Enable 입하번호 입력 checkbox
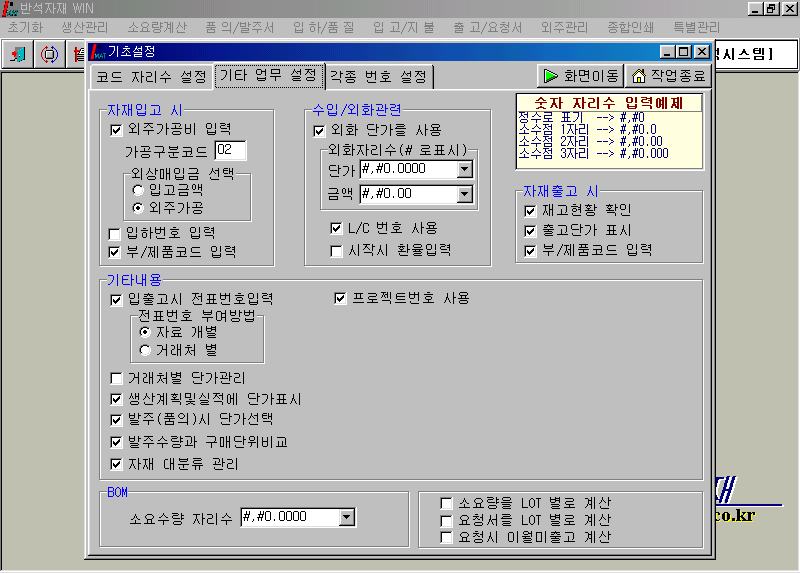The image size is (800, 573). (x=115, y=234)
